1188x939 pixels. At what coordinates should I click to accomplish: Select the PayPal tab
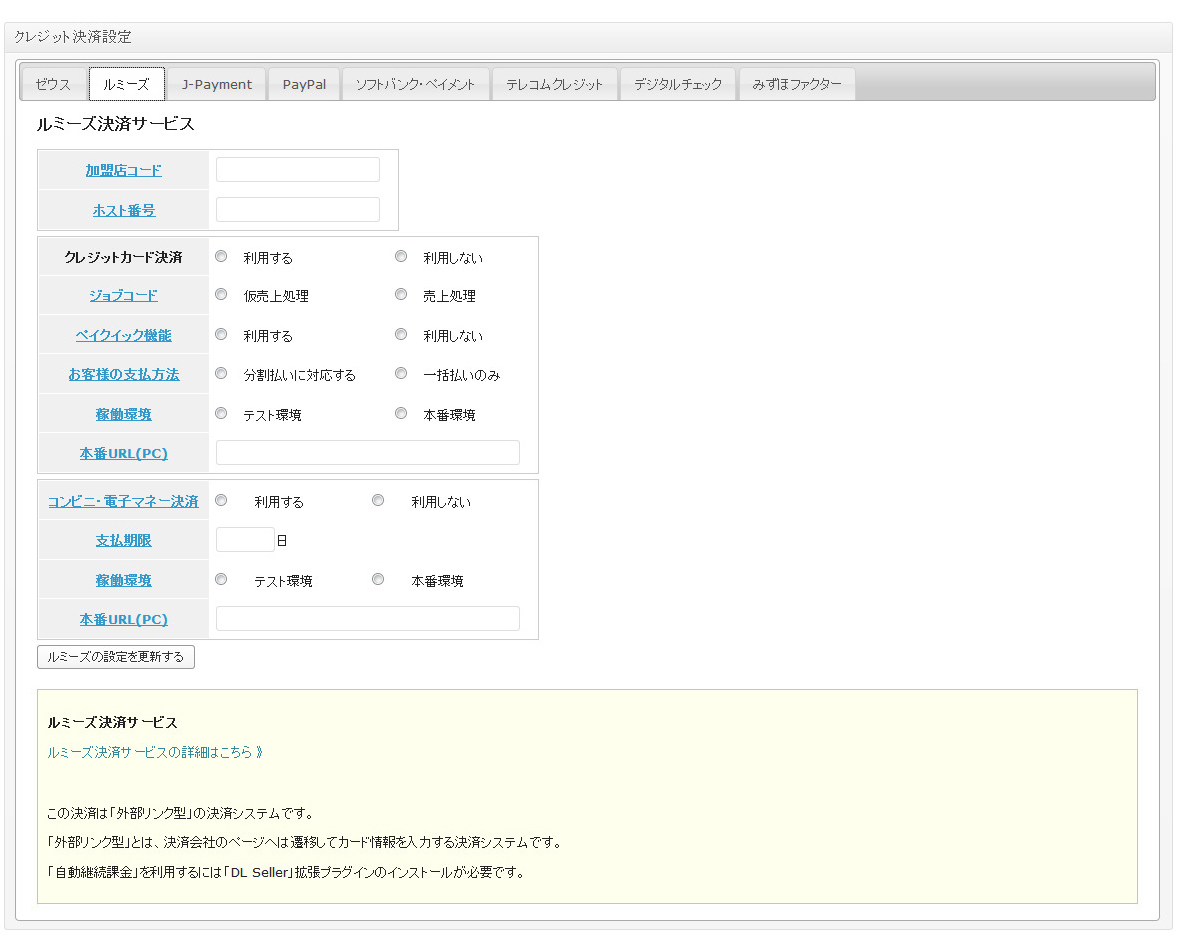pyautogui.click(x=304, y=85)
